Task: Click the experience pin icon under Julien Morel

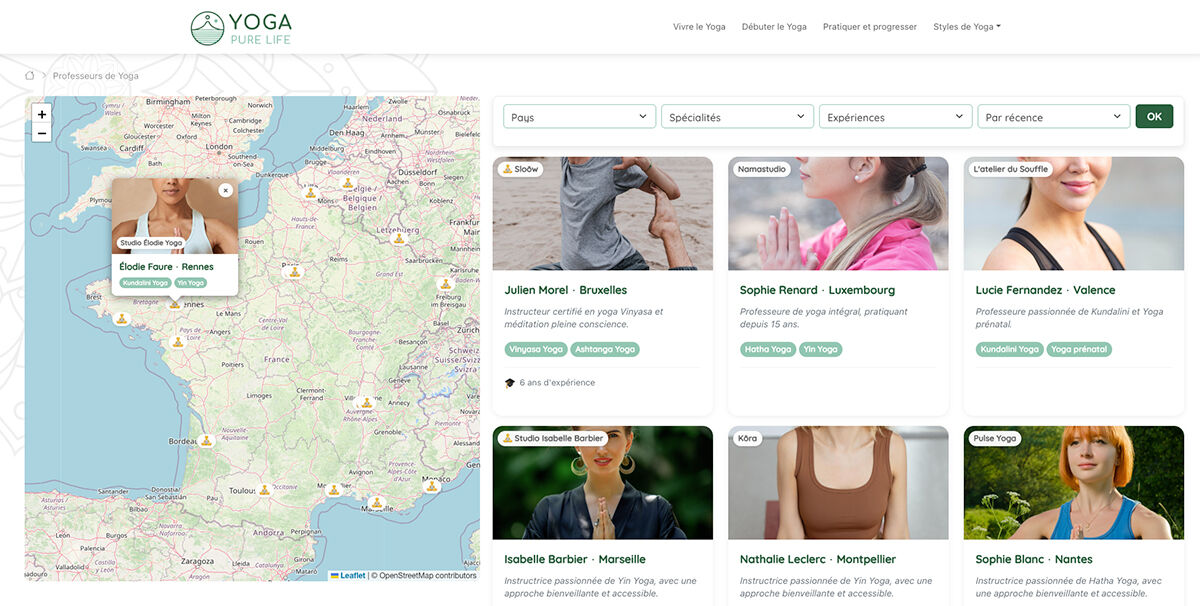Action: point(510,381)
